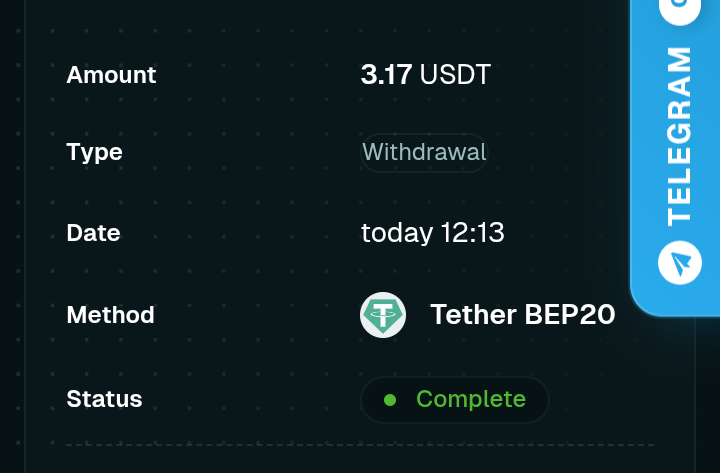Click the Amount label
Viewport: 720px width, 473px height.
(x=111, y=75)
